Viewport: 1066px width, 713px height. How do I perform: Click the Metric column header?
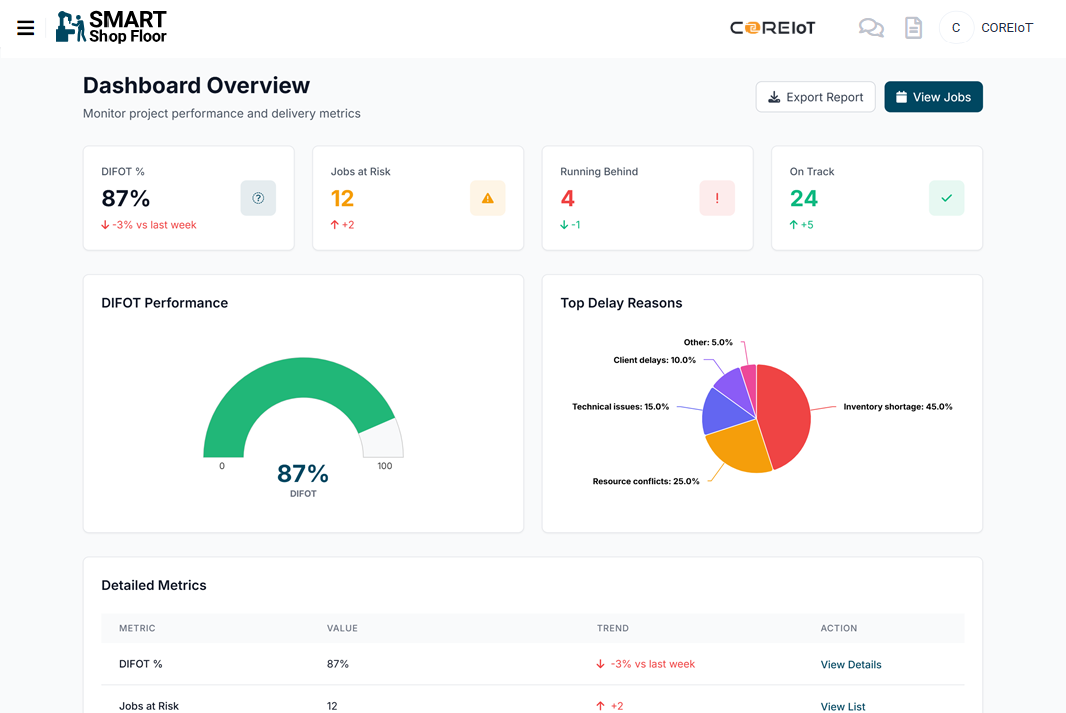(137, 628)
